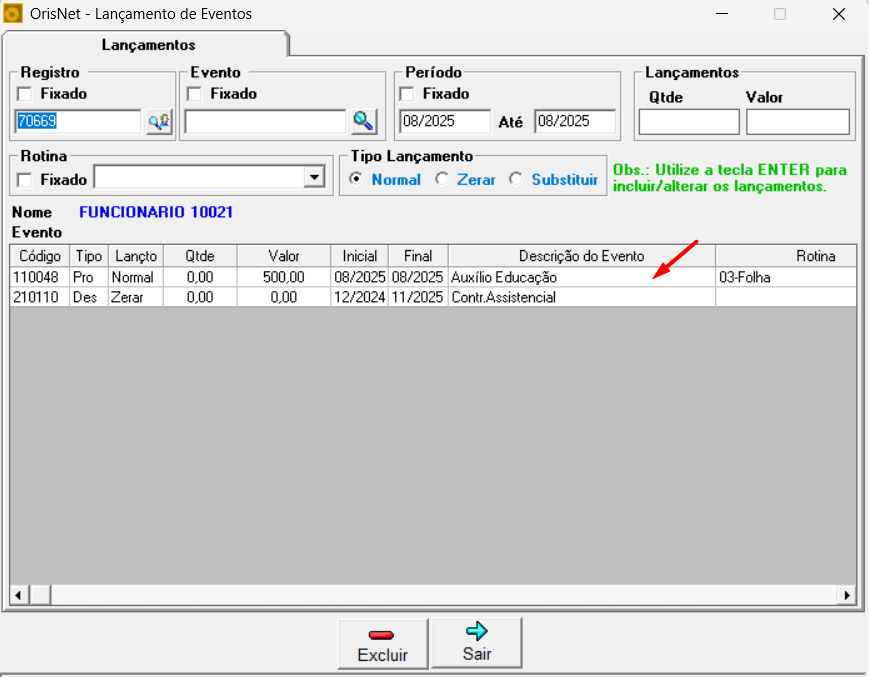Click the Evento magnifier search icon
The height and width of the screenshot is (677, 869).
click(363, 121)
